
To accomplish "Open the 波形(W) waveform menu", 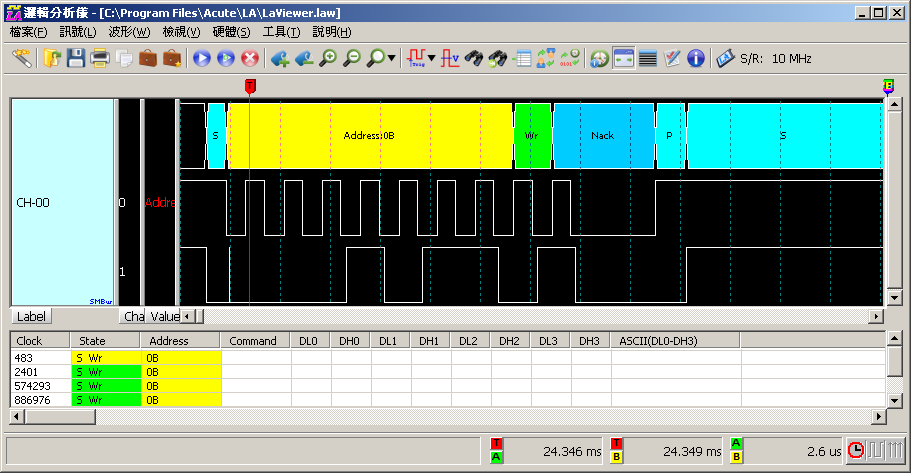I will pyautogui.click(x=129, y=32).
